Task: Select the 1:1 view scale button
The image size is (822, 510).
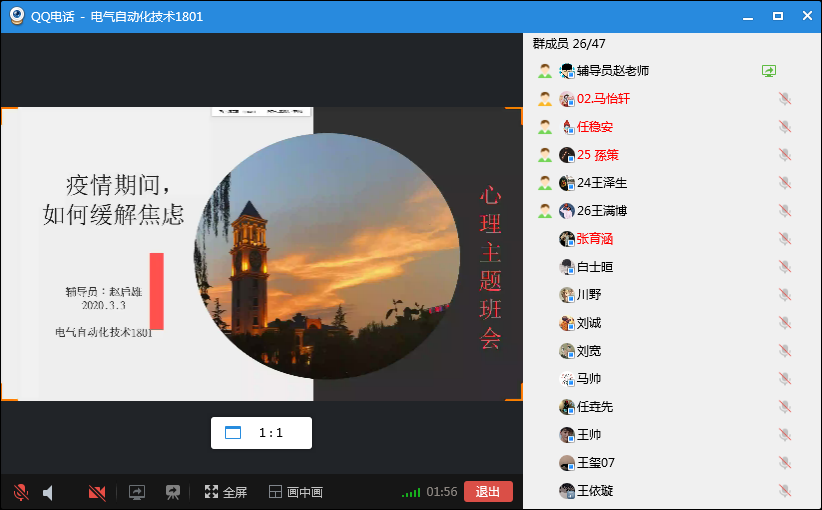Action: (x=261, y=433)
